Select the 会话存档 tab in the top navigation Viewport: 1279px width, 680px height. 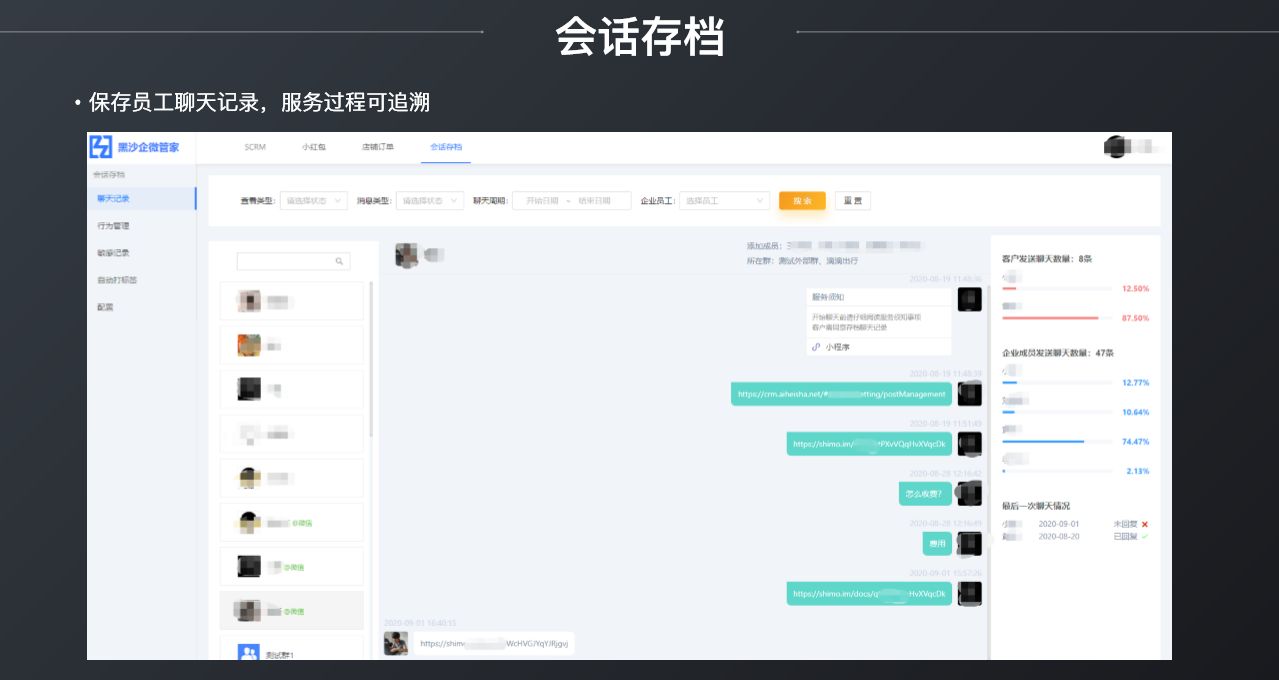pos(446,147)
